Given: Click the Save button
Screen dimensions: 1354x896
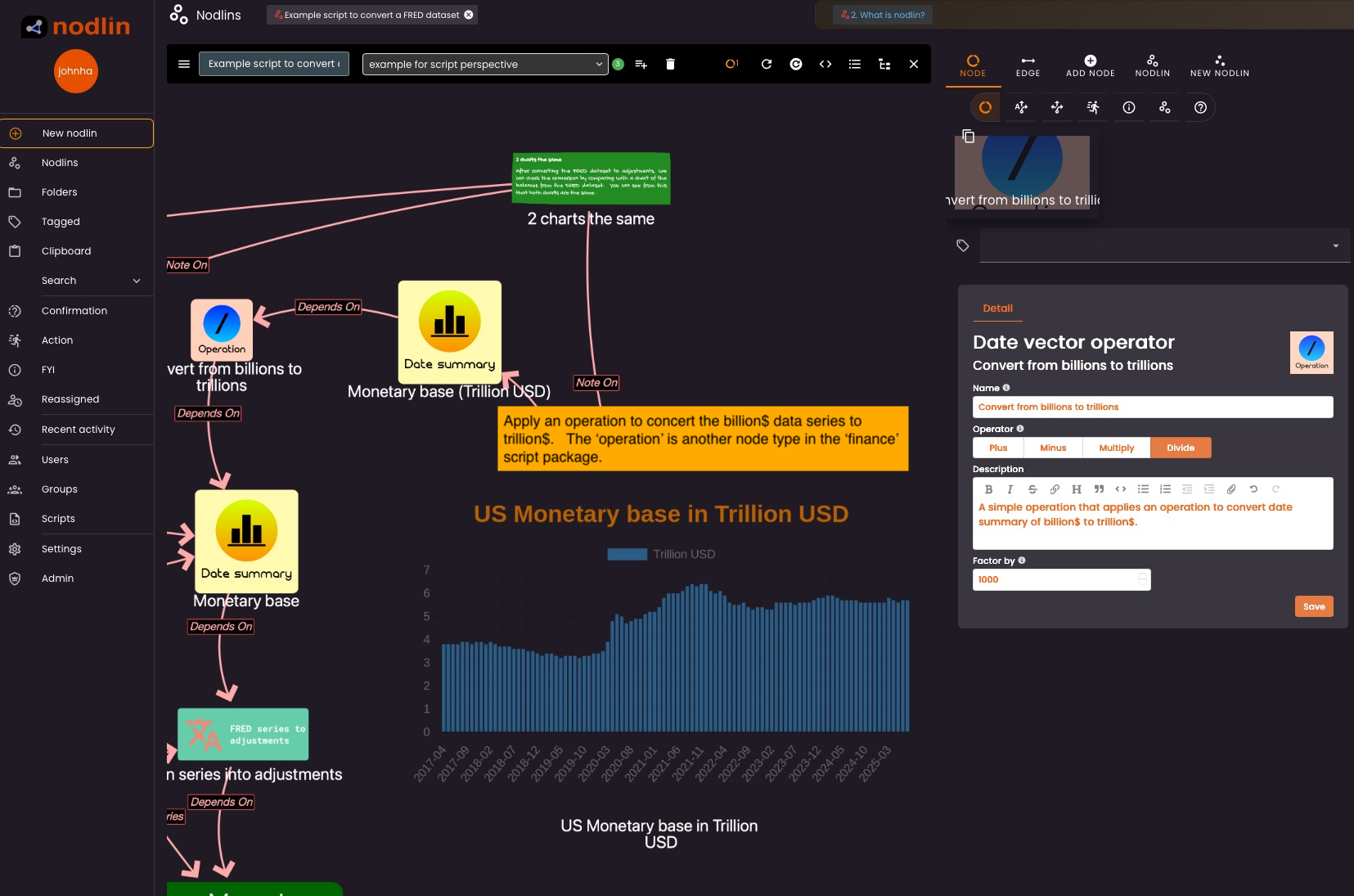Looking at the screenshot, I should [1313, 606].
